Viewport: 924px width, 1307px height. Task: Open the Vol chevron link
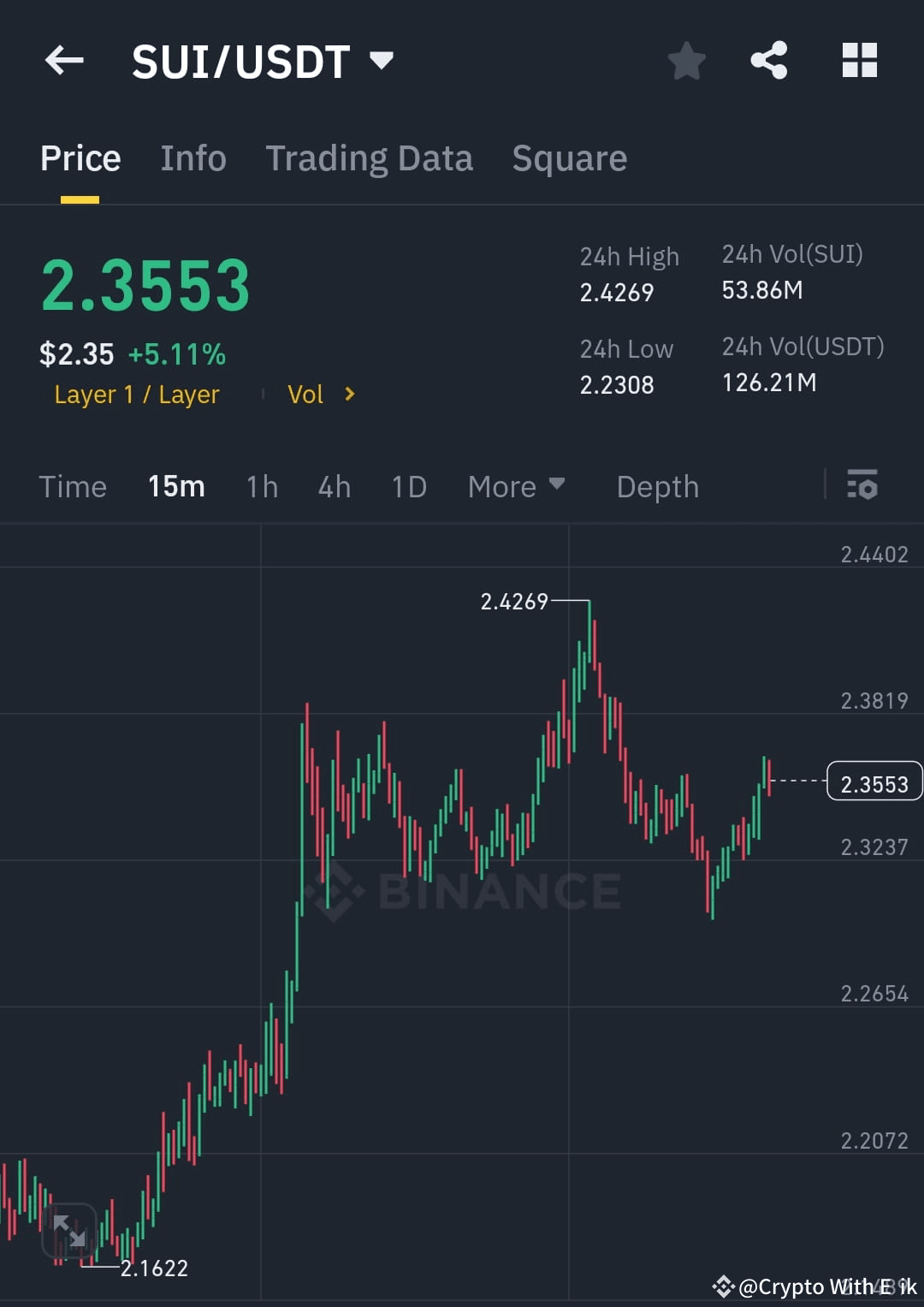pyautogui.click(x=321, y=395)
